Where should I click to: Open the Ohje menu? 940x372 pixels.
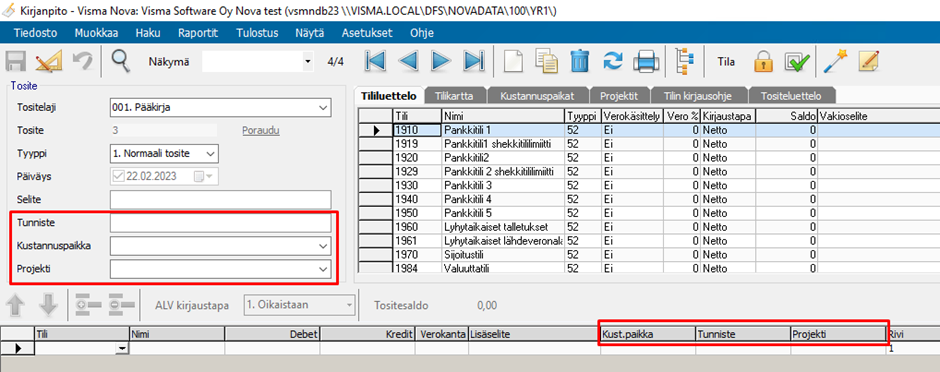pyautogui.click(x=421, y=33)
